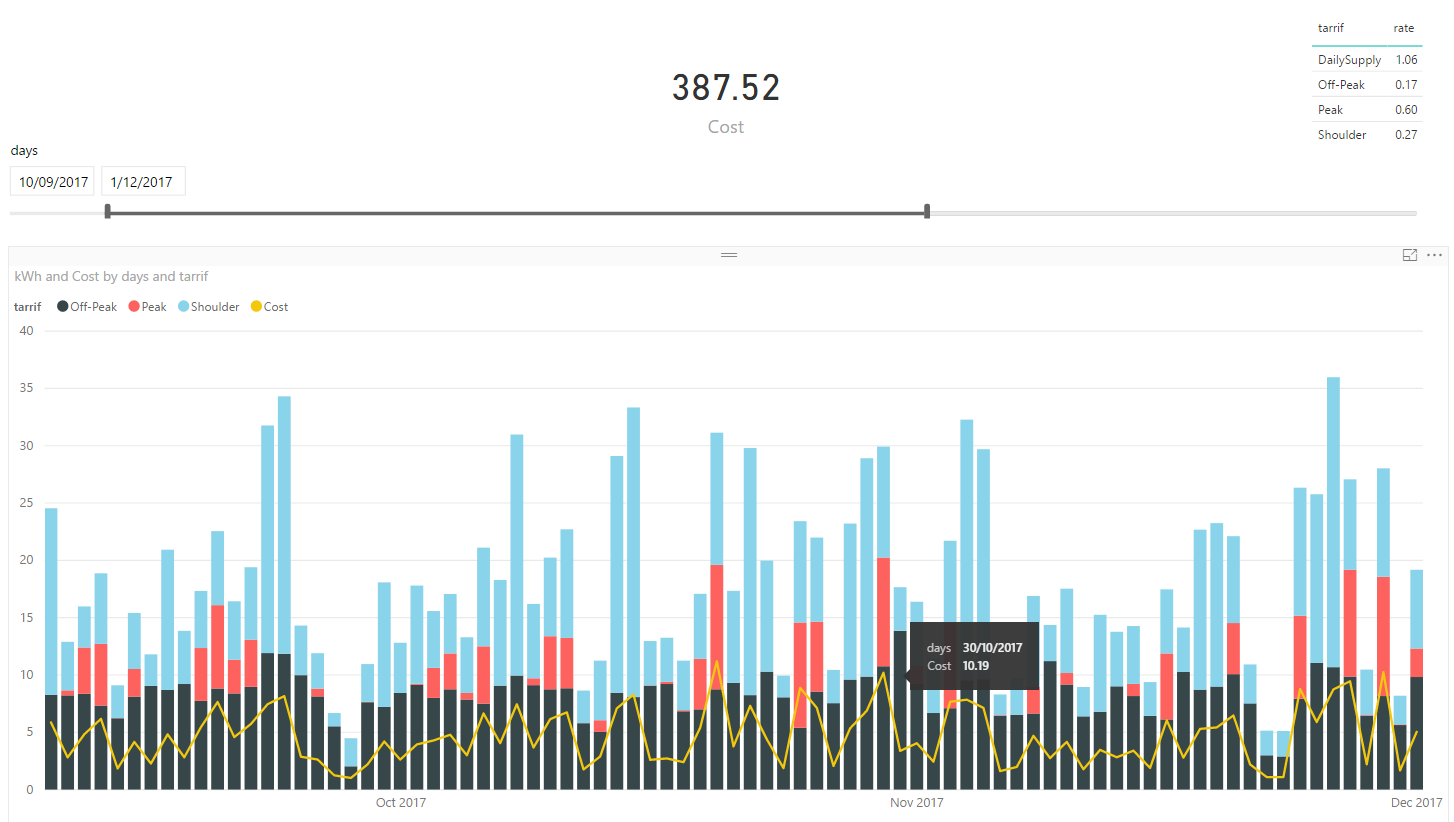Click the Oct 2017 axis label
1454x822 pixels.
[400, 802]
